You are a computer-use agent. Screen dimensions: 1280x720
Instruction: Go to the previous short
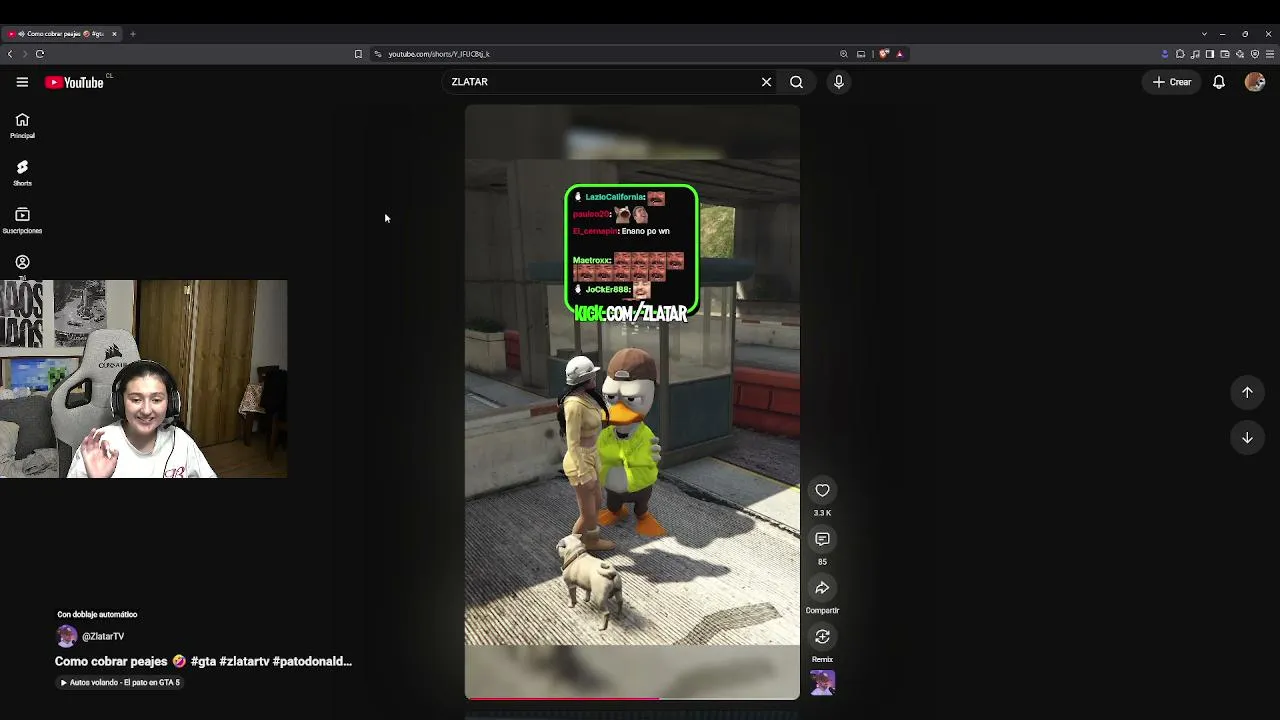(1247, 392)
